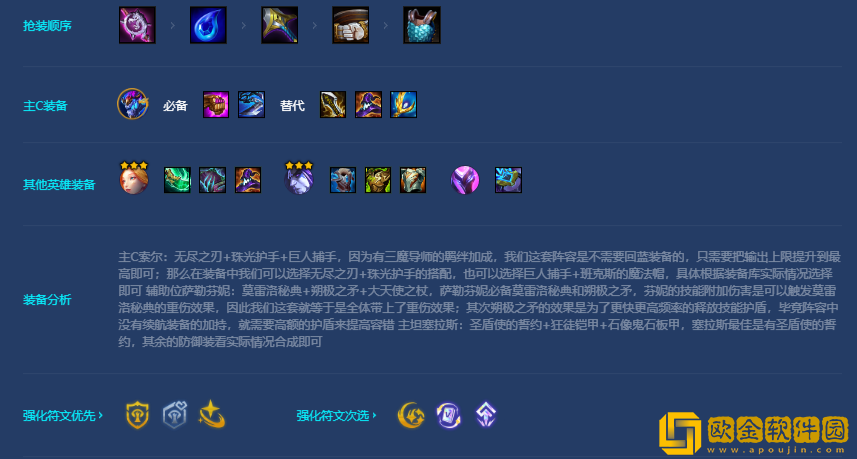This screenshot has width=857, height=459.
Task: Select the purple wizard hat icon after 替代
Action: pyautogui.click(x=368, y=104)
